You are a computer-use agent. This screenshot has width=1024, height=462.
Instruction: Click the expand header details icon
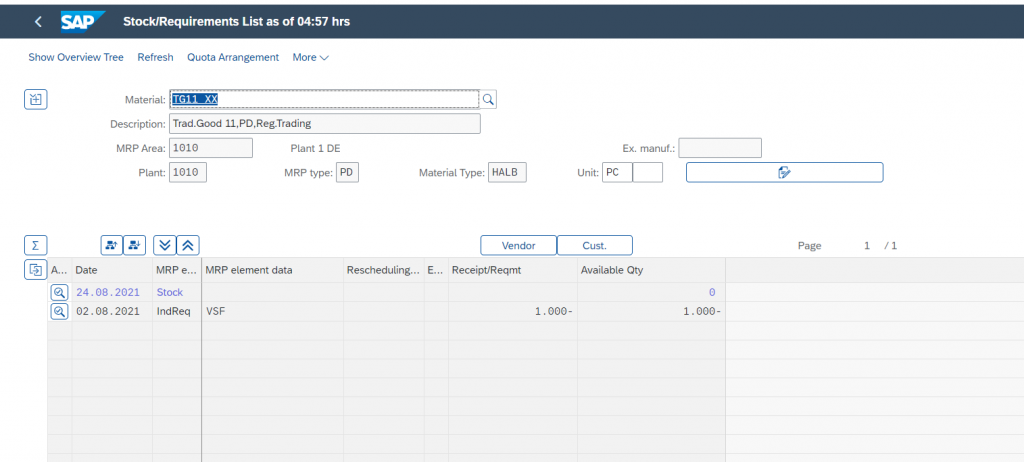pos(36,99)
